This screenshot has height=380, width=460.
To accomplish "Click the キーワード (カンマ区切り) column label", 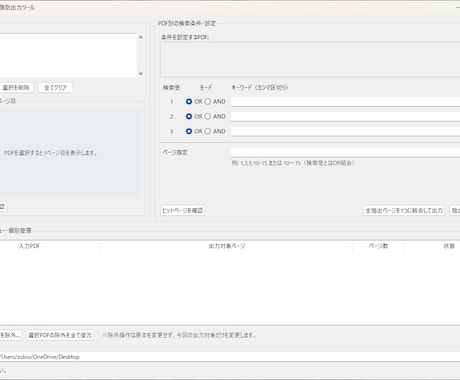I will (260, 88).
